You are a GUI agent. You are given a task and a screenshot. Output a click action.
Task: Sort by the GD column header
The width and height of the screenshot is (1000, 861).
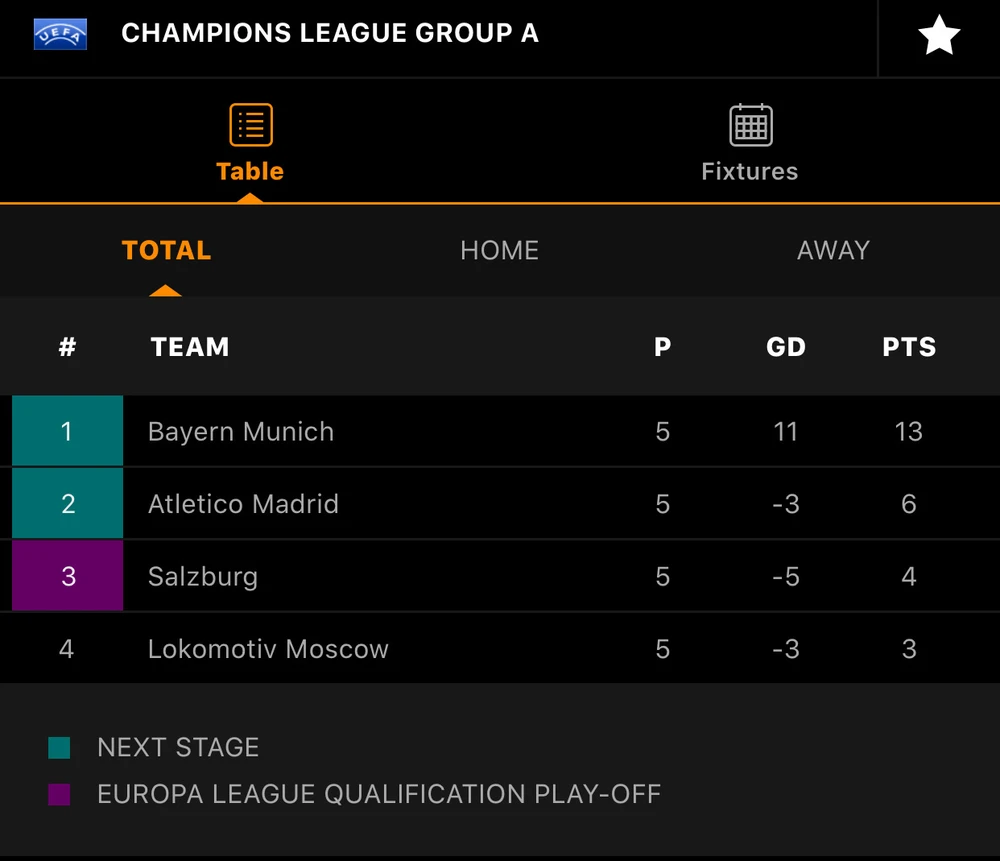pos(786,347)
